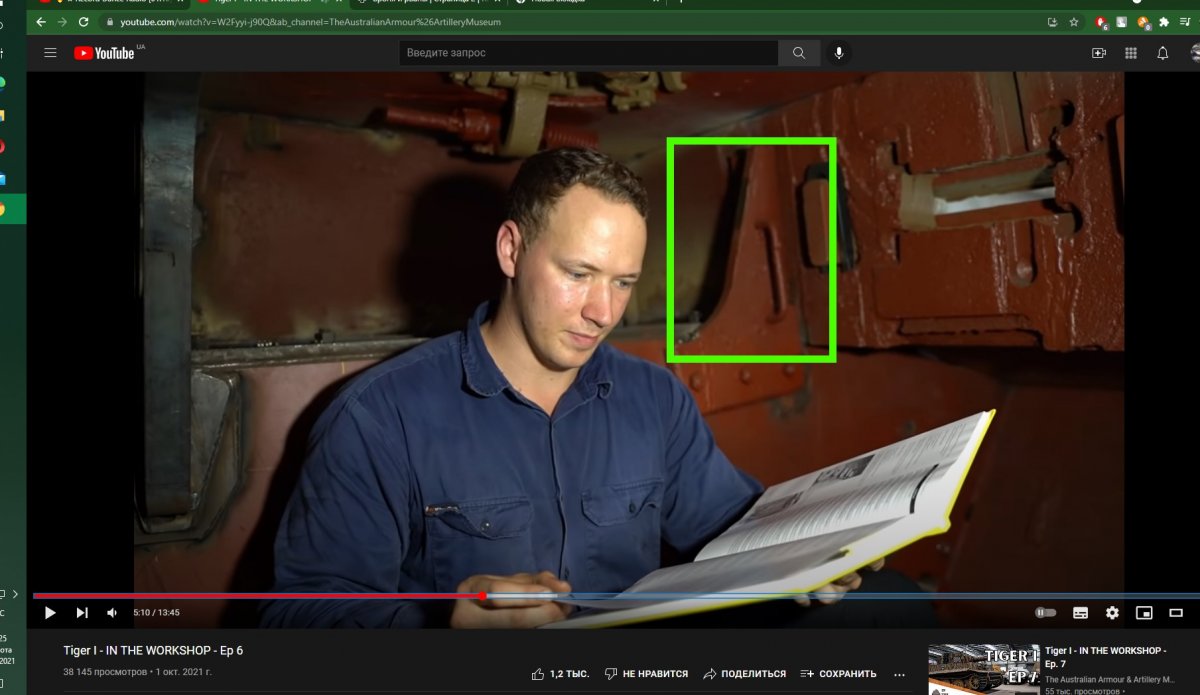Skip to the next video

click(82, 613)
